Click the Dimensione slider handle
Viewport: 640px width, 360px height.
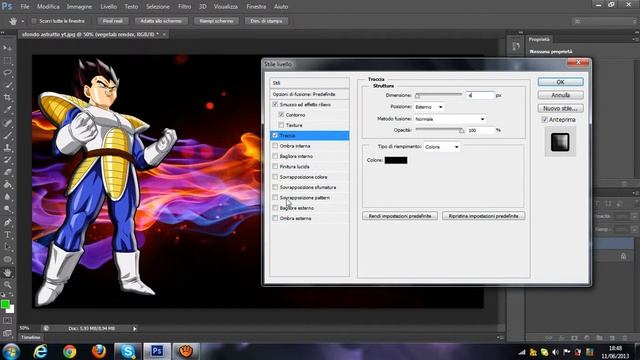(x=417, y=96)
